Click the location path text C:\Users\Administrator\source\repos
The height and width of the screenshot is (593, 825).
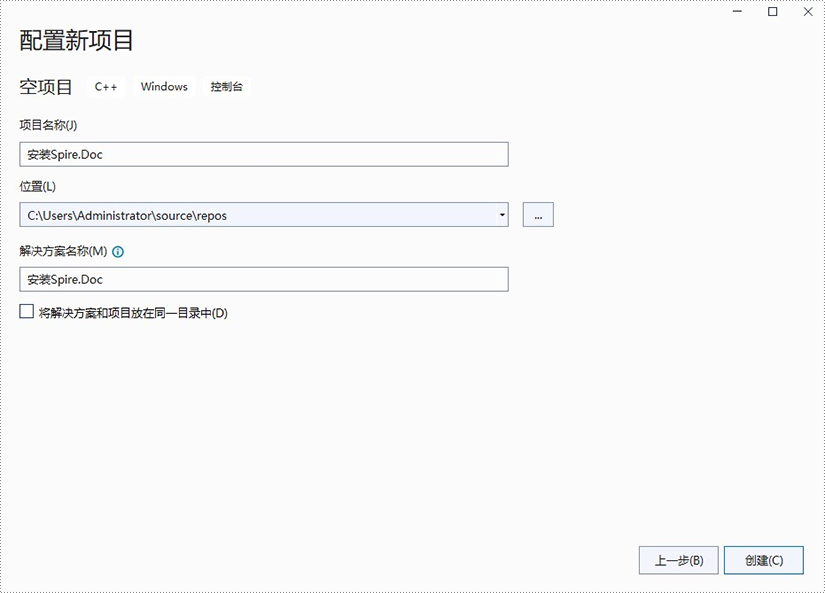127,216
